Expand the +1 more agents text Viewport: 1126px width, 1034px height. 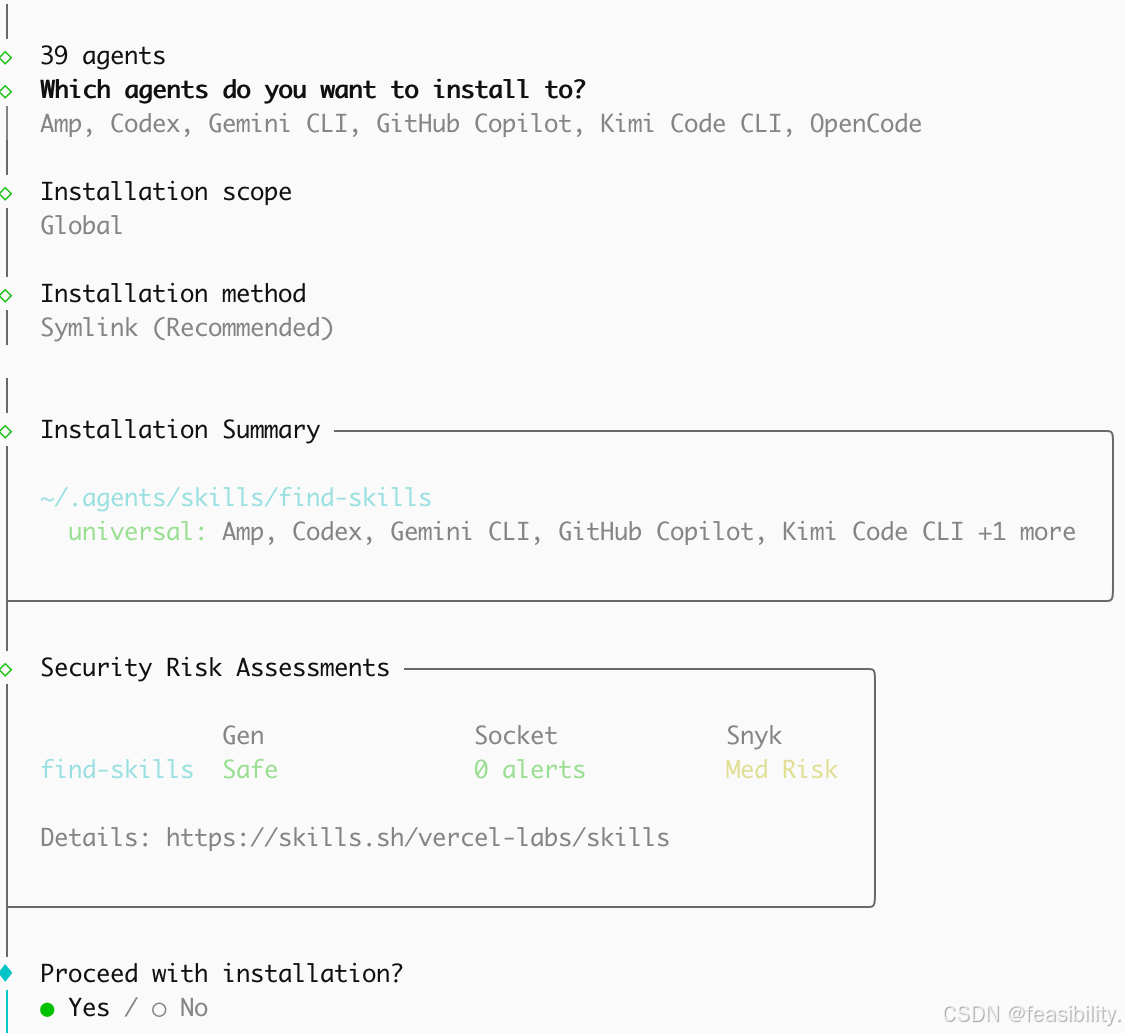1026,532
